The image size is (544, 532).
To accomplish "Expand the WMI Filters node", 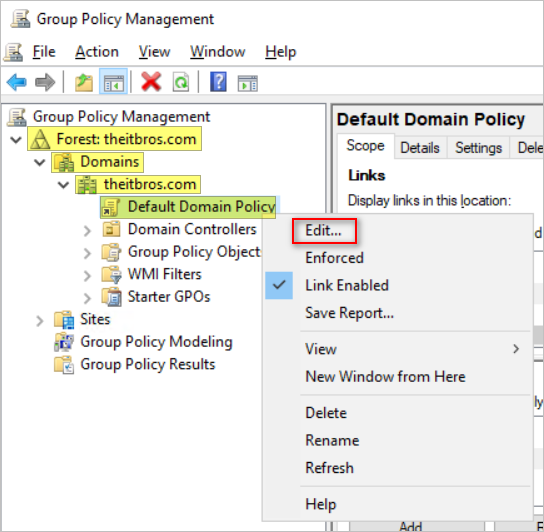I will tap(87, 276).
